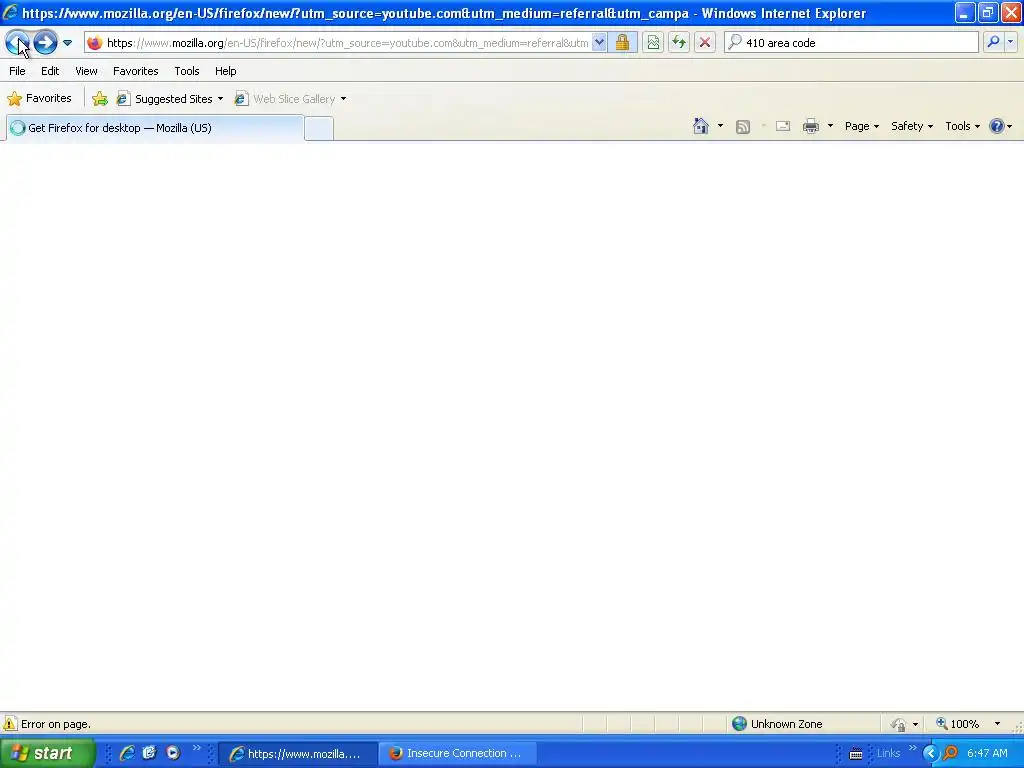Add to Favorites bar star-arrow icon
The height and width of the screenshot is (768, 1024).
[x=100, y=99]
